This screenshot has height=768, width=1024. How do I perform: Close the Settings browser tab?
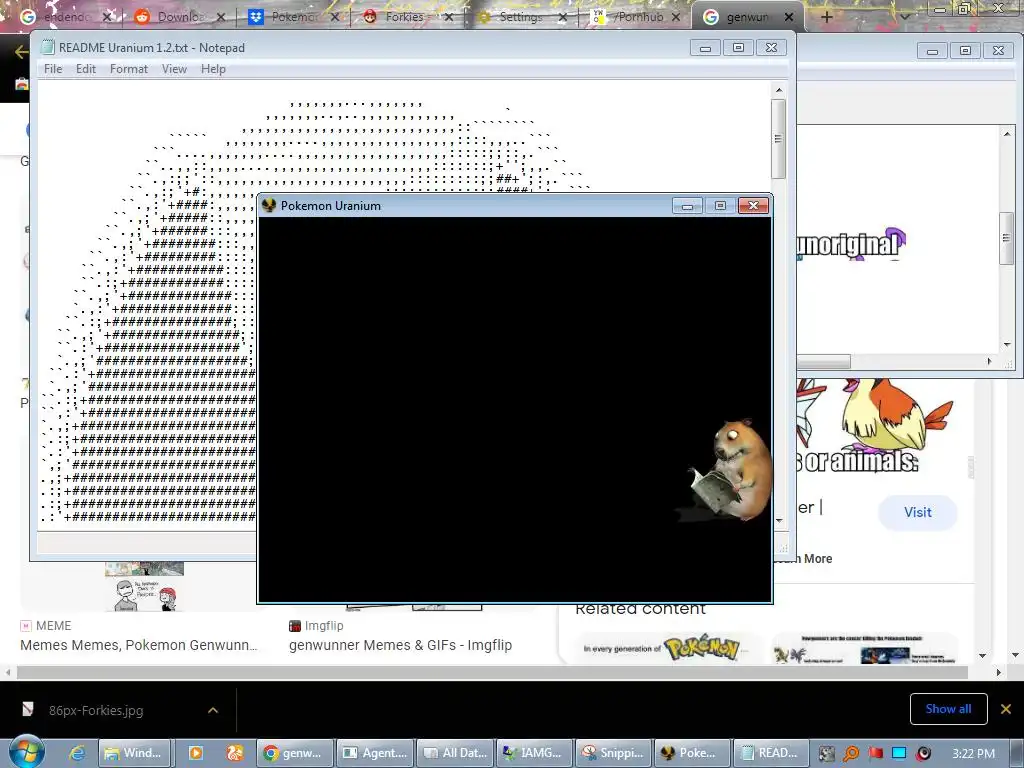click(x=562, y=17)
